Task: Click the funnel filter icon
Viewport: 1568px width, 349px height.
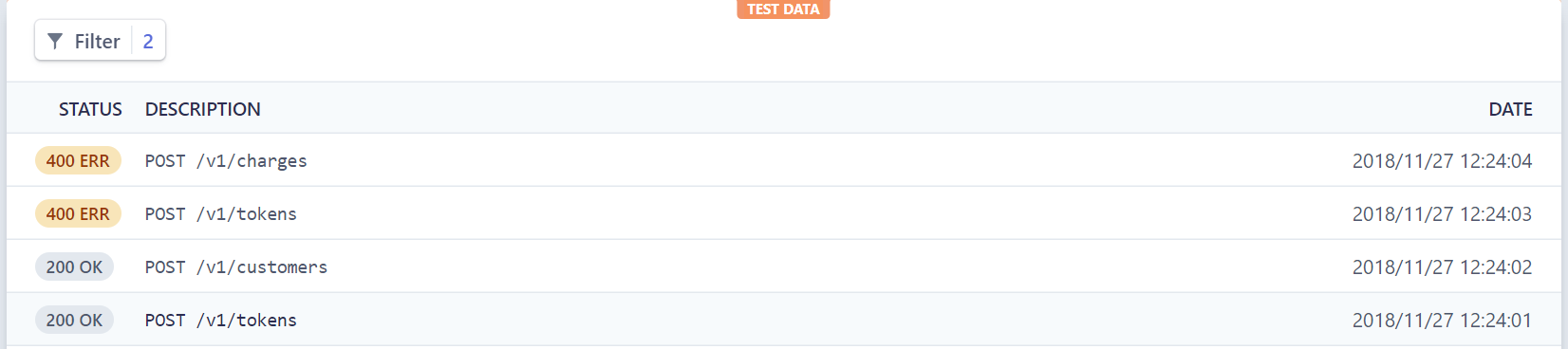Action: (55, 41)
